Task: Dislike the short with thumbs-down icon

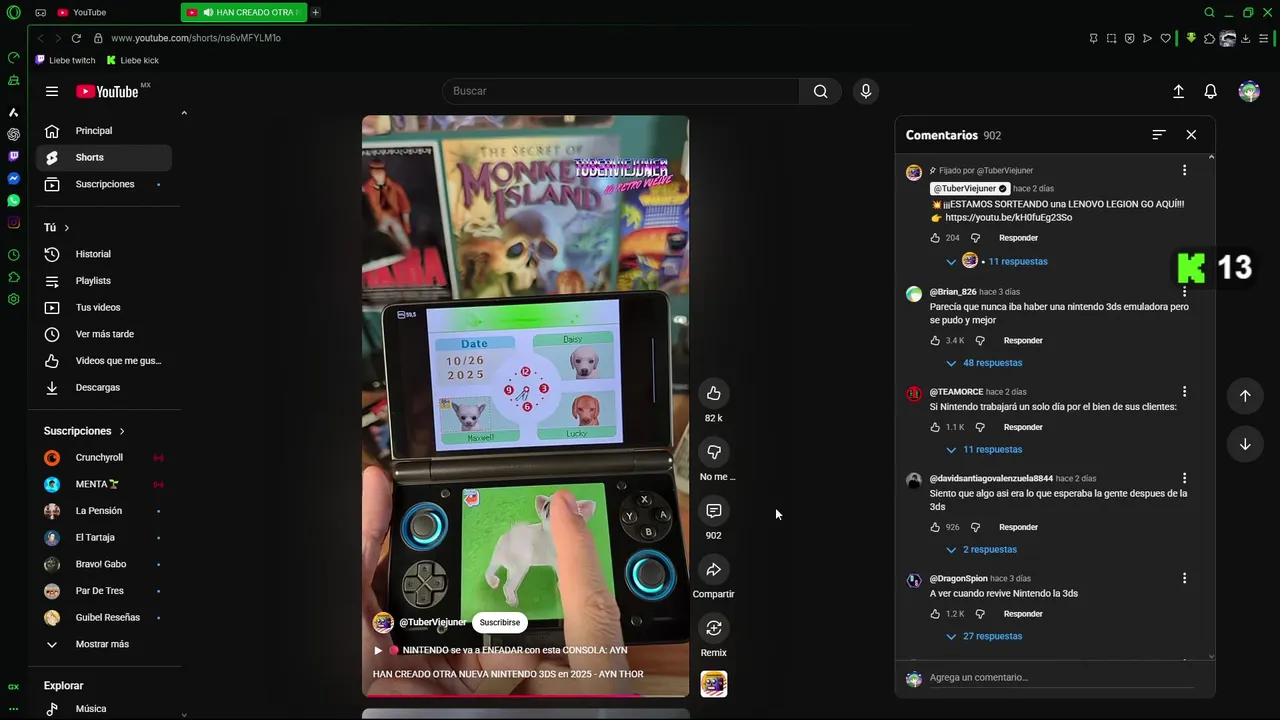Action: [713, 452]
